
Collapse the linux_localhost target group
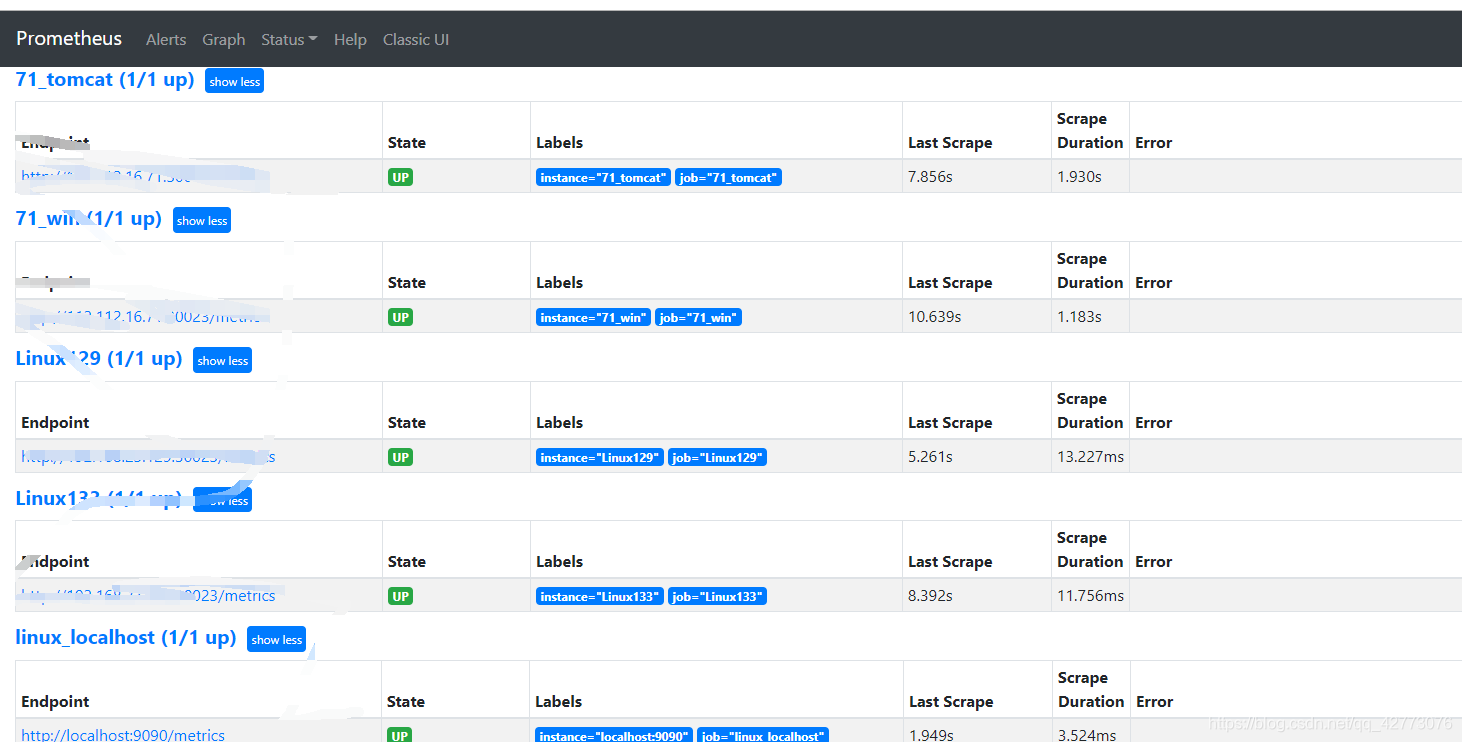coord(276,640)
